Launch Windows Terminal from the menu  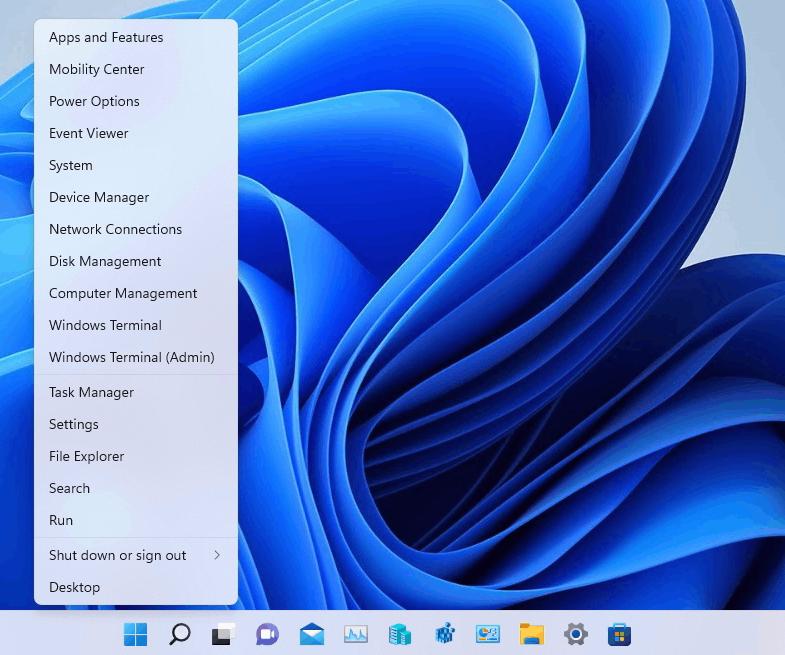coord(136,326)
